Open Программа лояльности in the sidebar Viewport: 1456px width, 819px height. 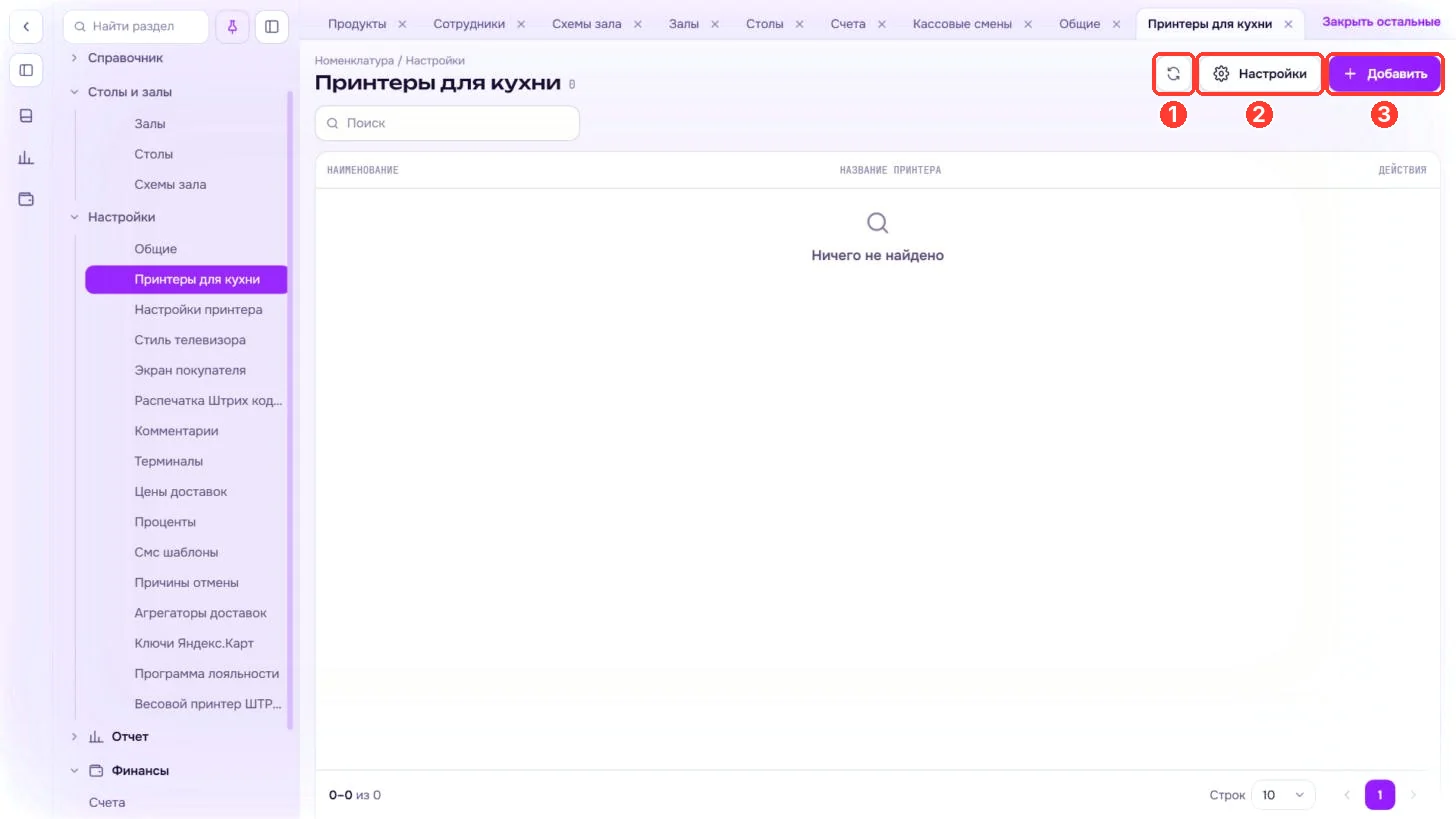[207, 674]
